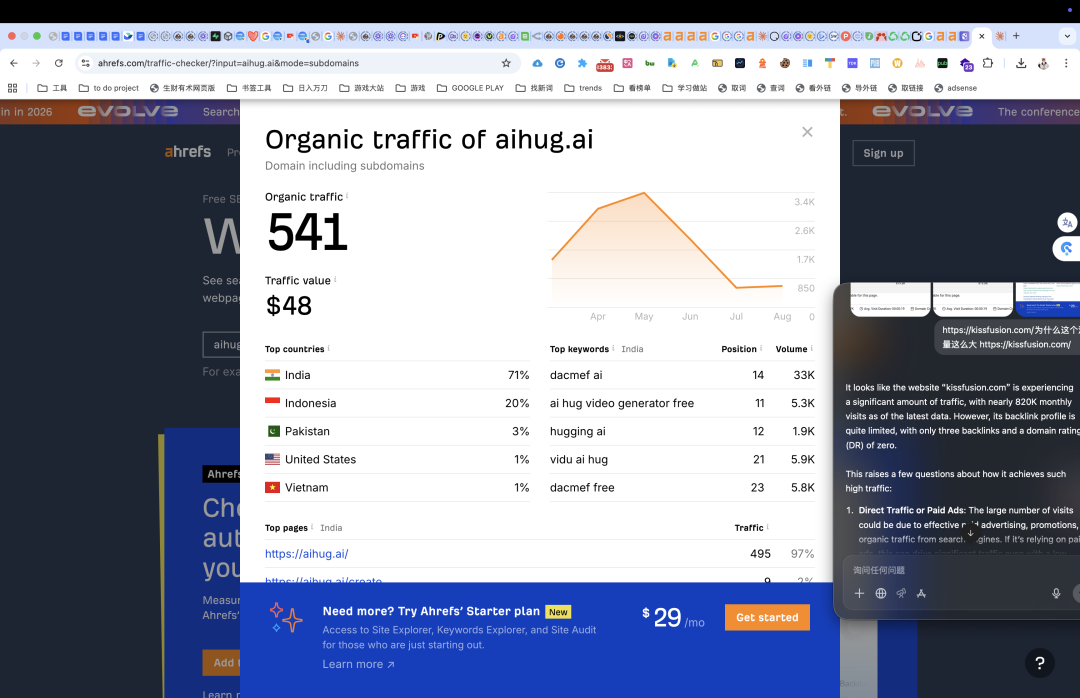Image resolution: width=1080 pixels, height=698 pixels.
Task: Open the Learn more link
Action: click(358, 664)
